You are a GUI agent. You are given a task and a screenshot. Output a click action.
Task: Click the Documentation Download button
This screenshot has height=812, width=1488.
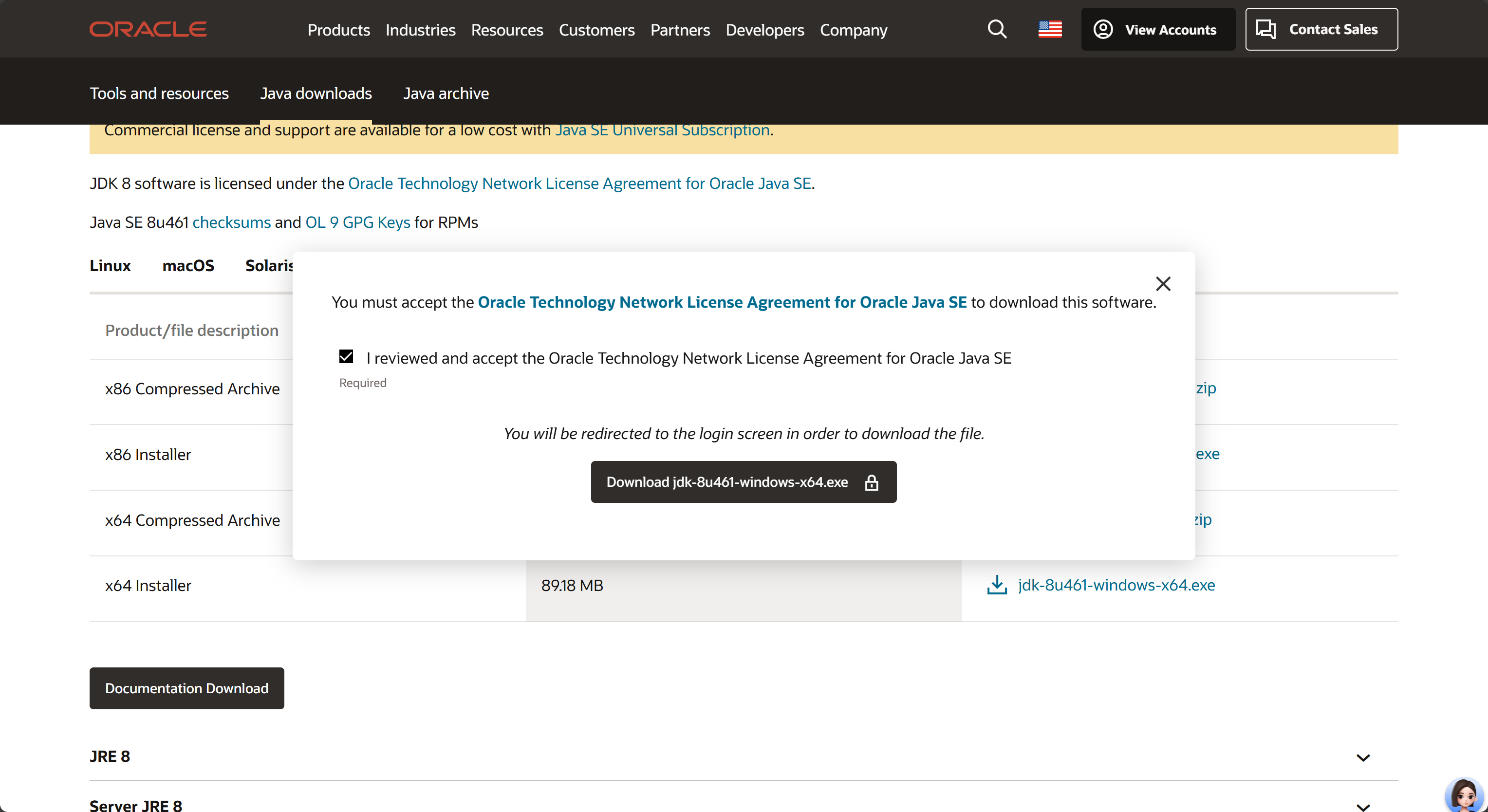click(x=186, y=688)
